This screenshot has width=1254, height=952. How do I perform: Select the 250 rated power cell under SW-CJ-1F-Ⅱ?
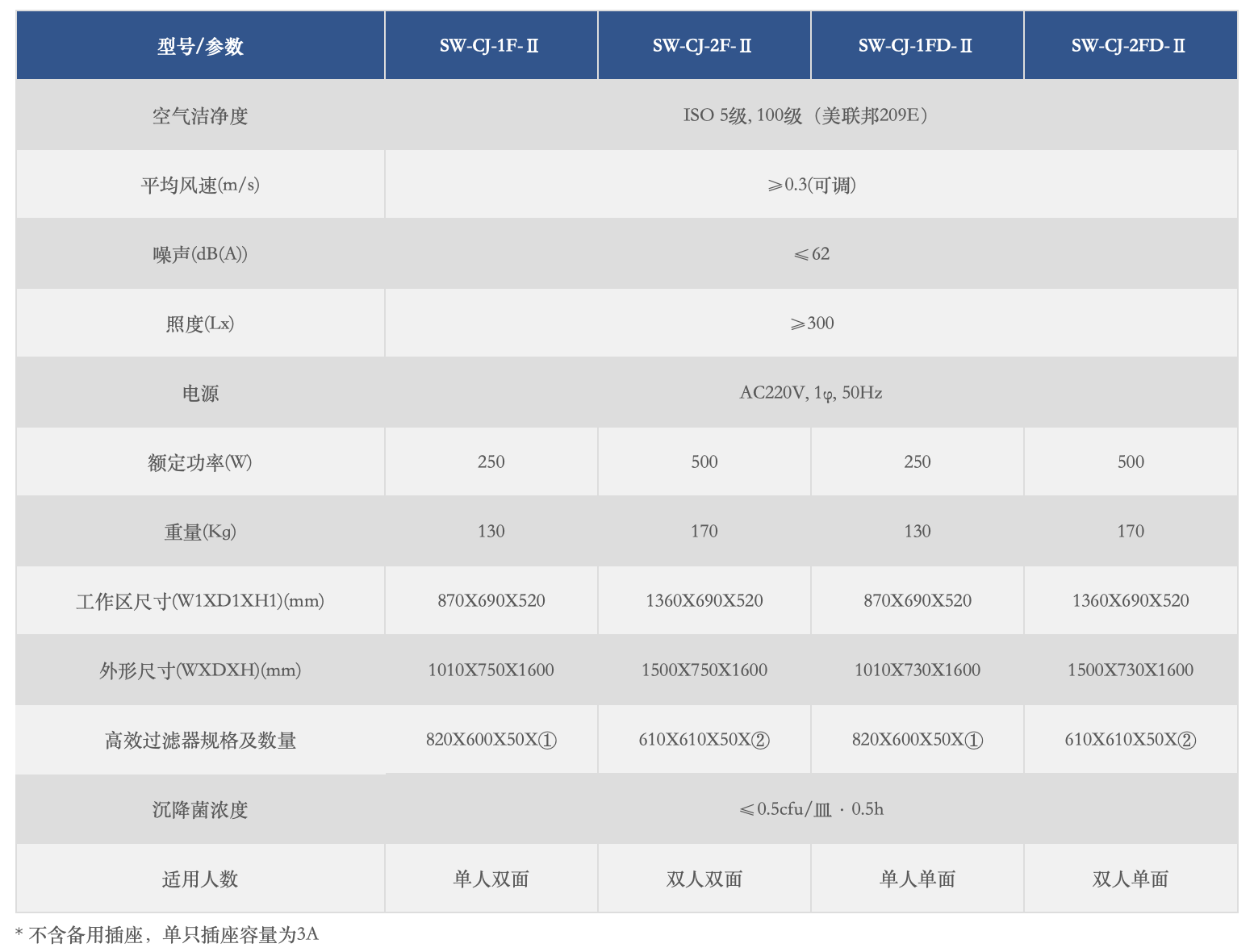click(491, 461)
